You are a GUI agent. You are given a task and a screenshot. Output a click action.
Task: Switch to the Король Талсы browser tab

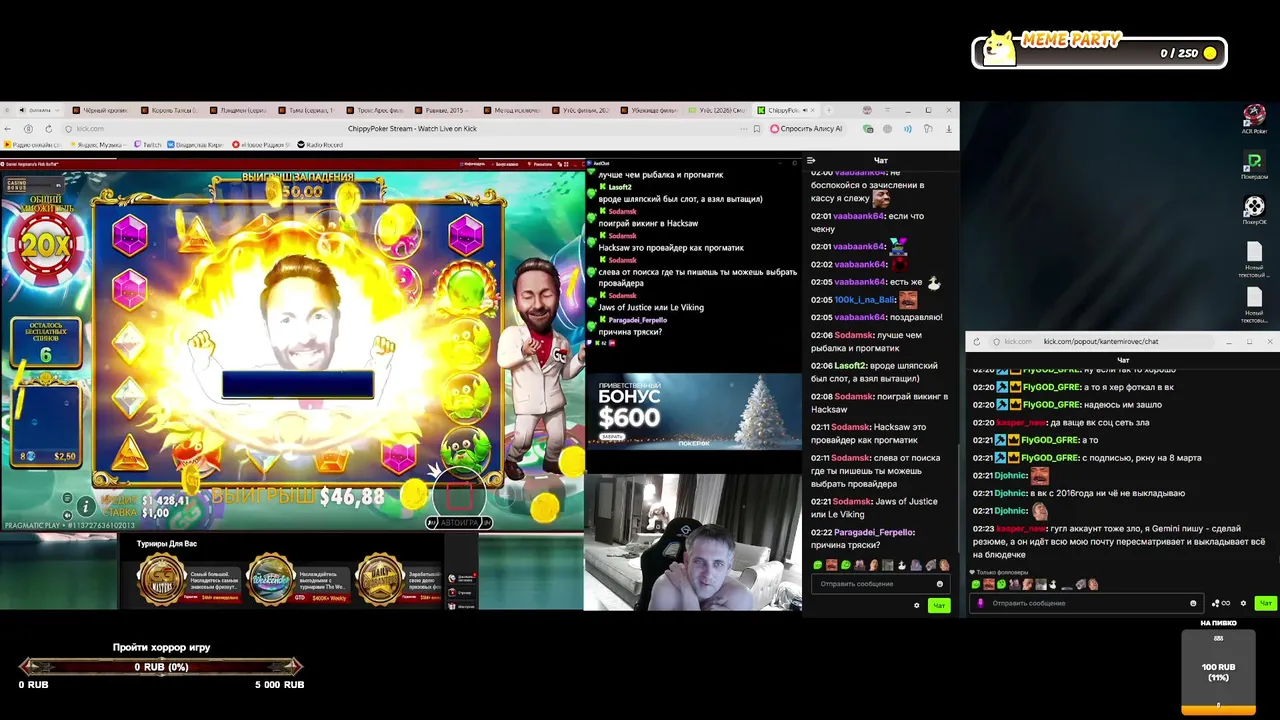click(x=172, y=110)
